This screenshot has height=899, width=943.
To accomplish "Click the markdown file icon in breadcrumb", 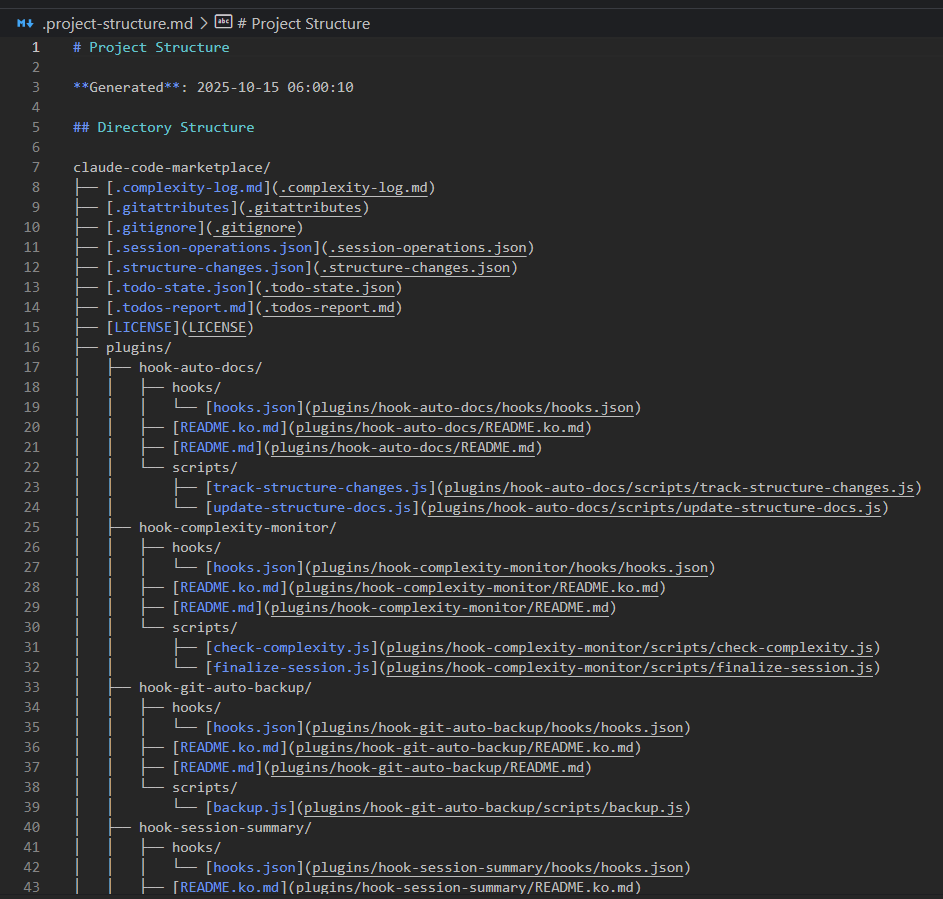I will (x=25, y=23).
